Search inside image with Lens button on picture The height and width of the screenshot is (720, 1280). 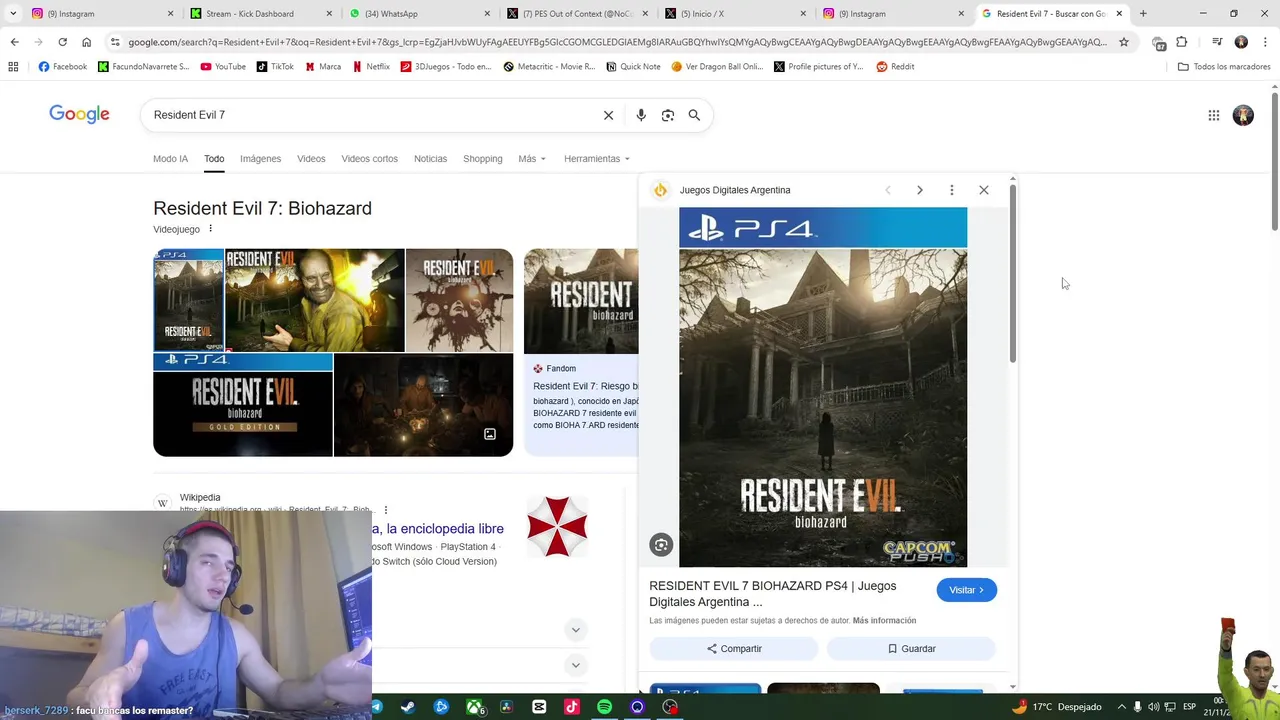tap(661, 545)
